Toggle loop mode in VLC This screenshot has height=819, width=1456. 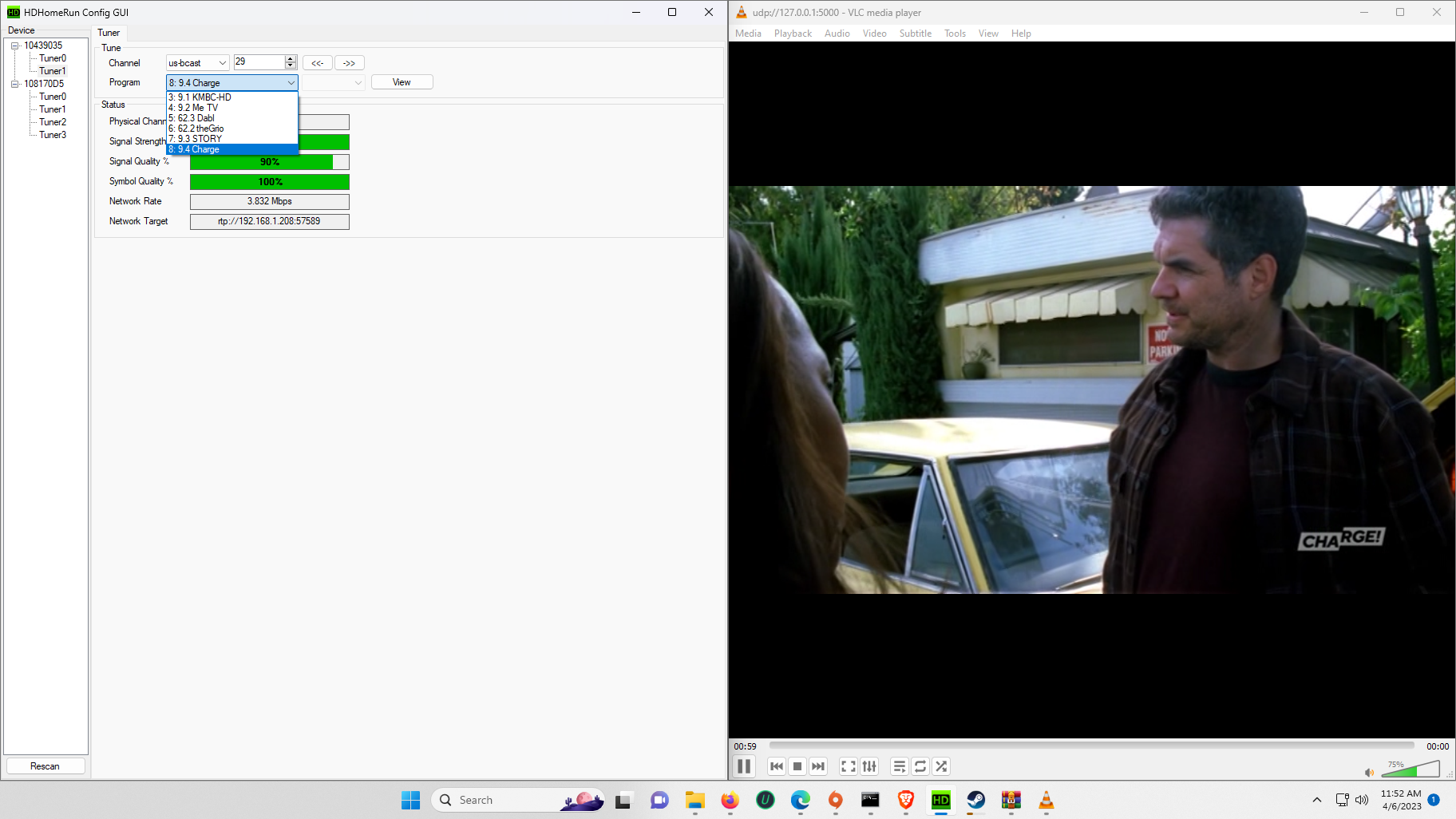(x=920, y=766)
